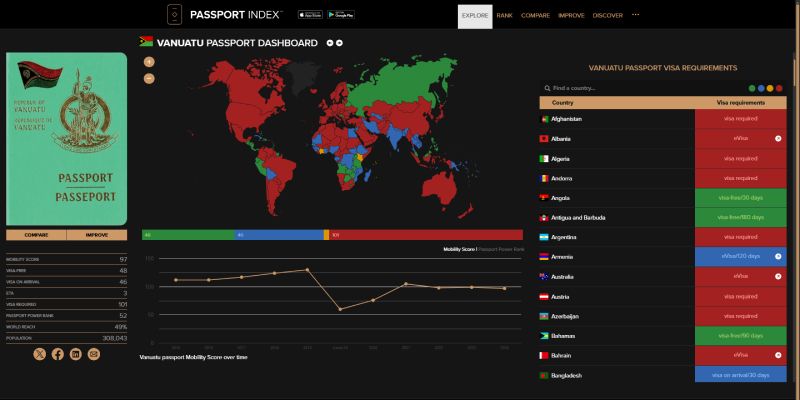800x400 pixels.
Task: Click lowest data point on chart
Action: click(x=340, y=309)
